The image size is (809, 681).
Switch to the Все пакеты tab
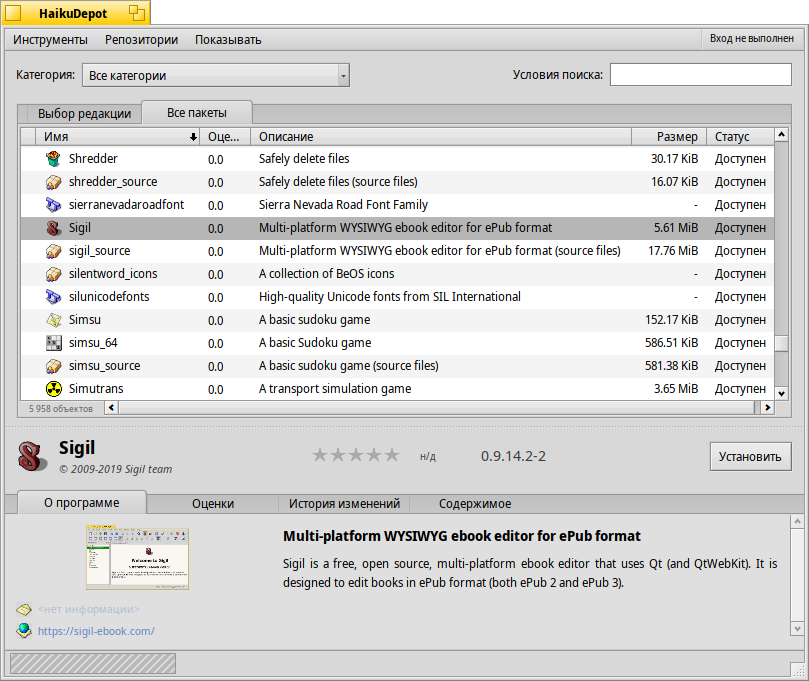click(197, 112)
